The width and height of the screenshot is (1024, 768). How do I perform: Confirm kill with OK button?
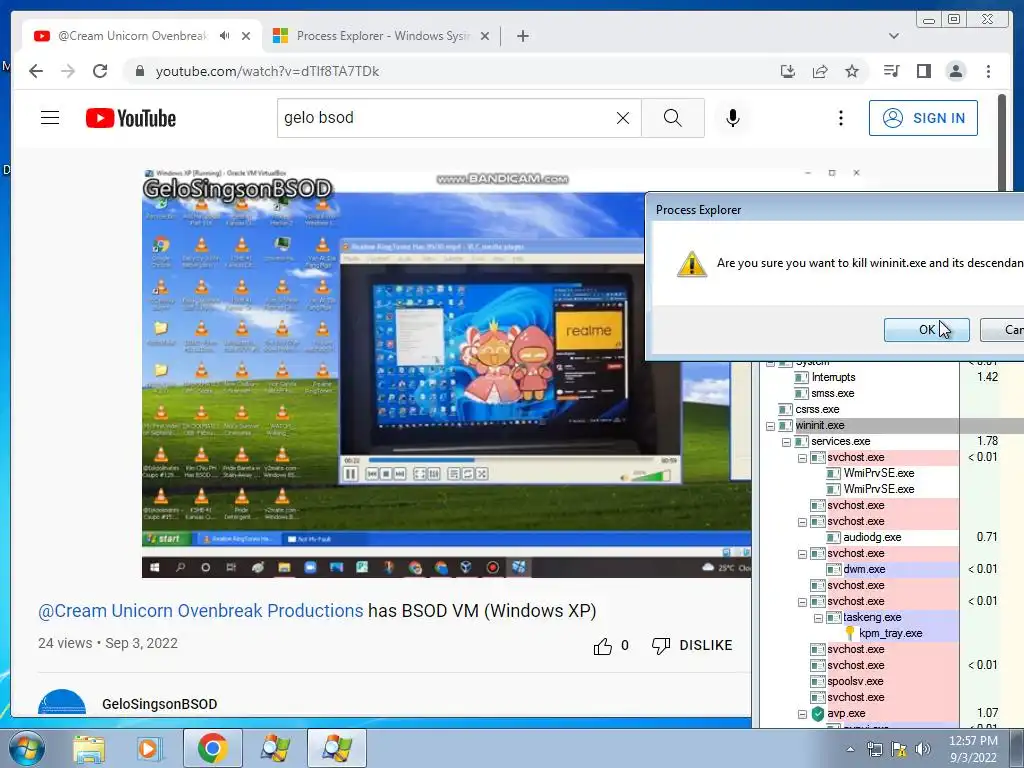click(x=927, y=330)
